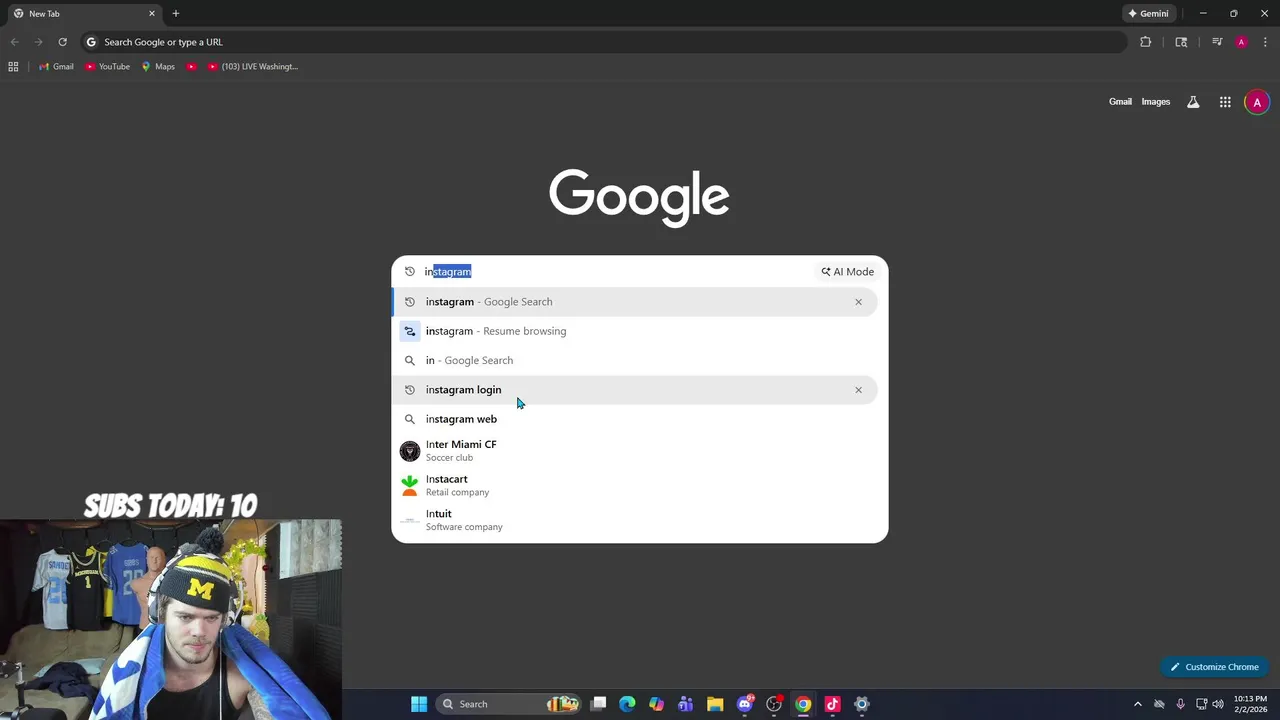Open the Gemini button in title bar
Viewport: 1280px width, 720px height.
(1148, 14)
